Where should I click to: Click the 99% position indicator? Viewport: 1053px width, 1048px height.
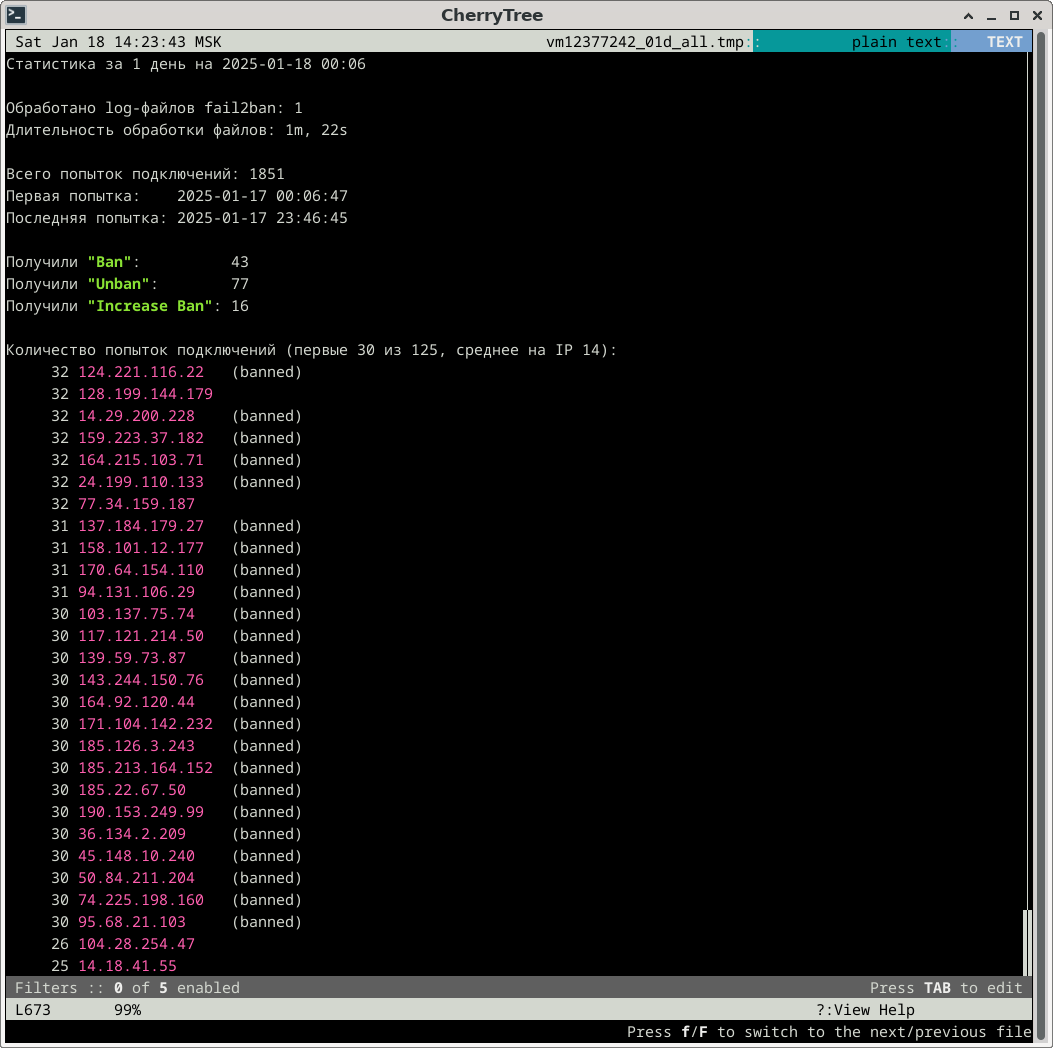coord(127,1010)
